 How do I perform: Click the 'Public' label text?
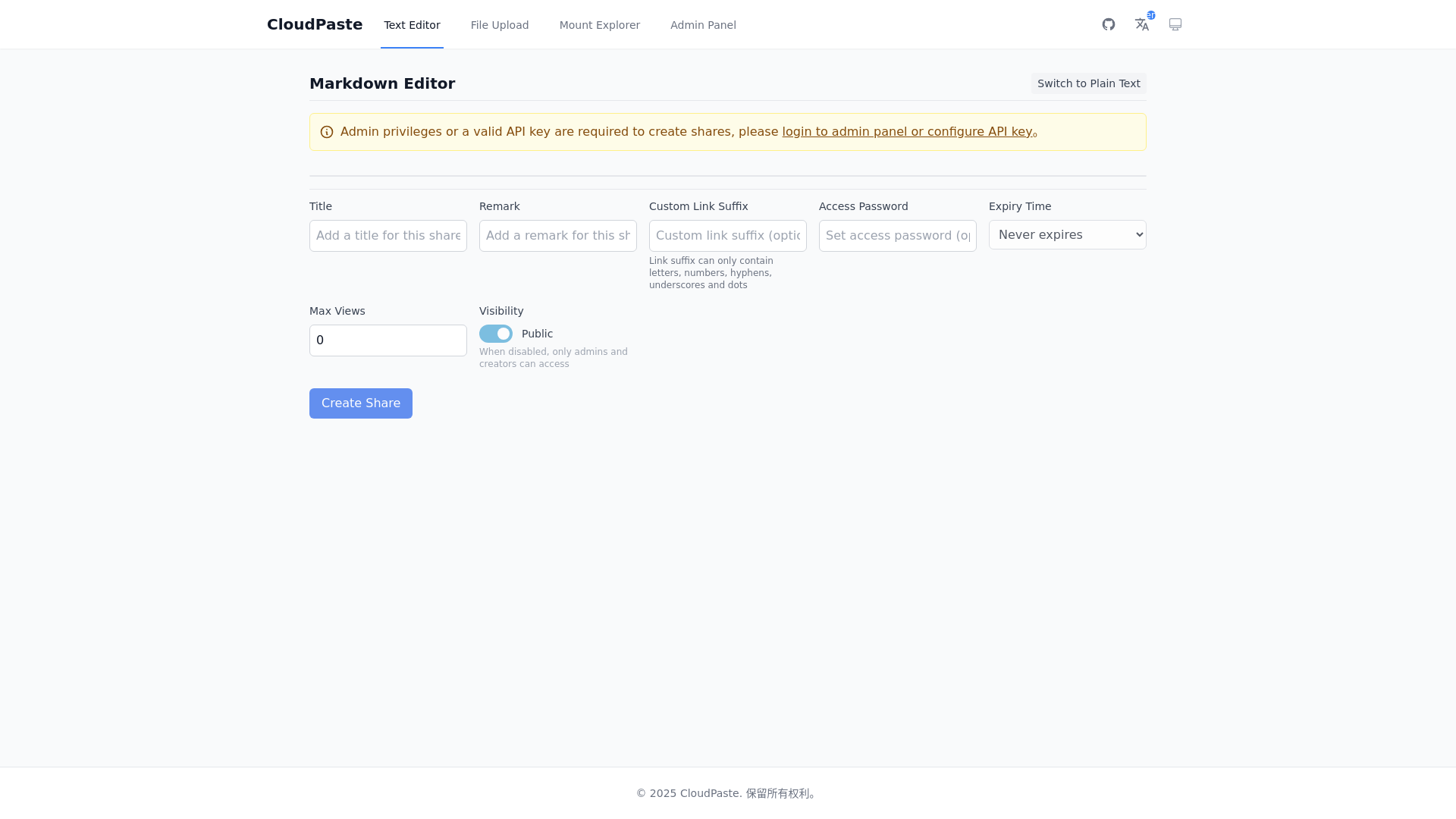537,334
